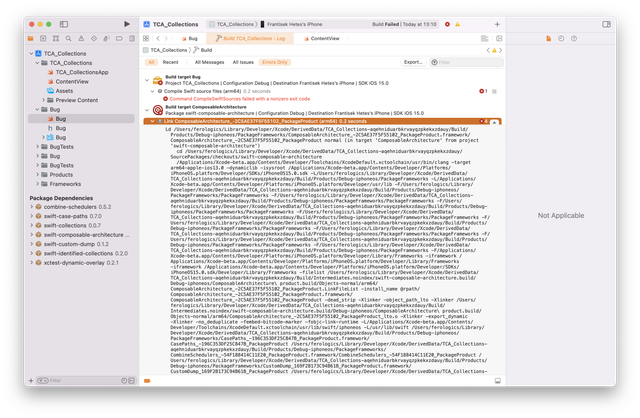Viewport: 640px width, 418px height.
Task: Collapse the Build target Bug section
Action: pyautogui.click(x=147, y=80)
